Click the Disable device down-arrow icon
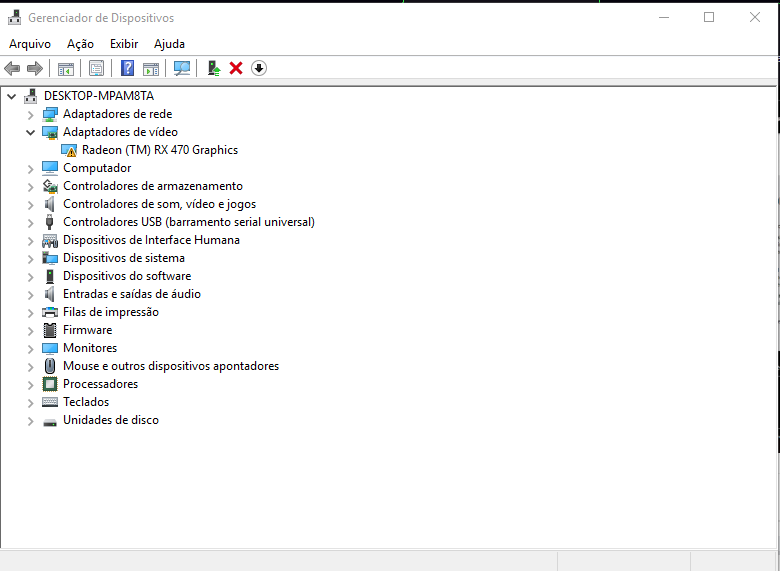780x571 pixels. pyautogui.click(x=259, y=68)
